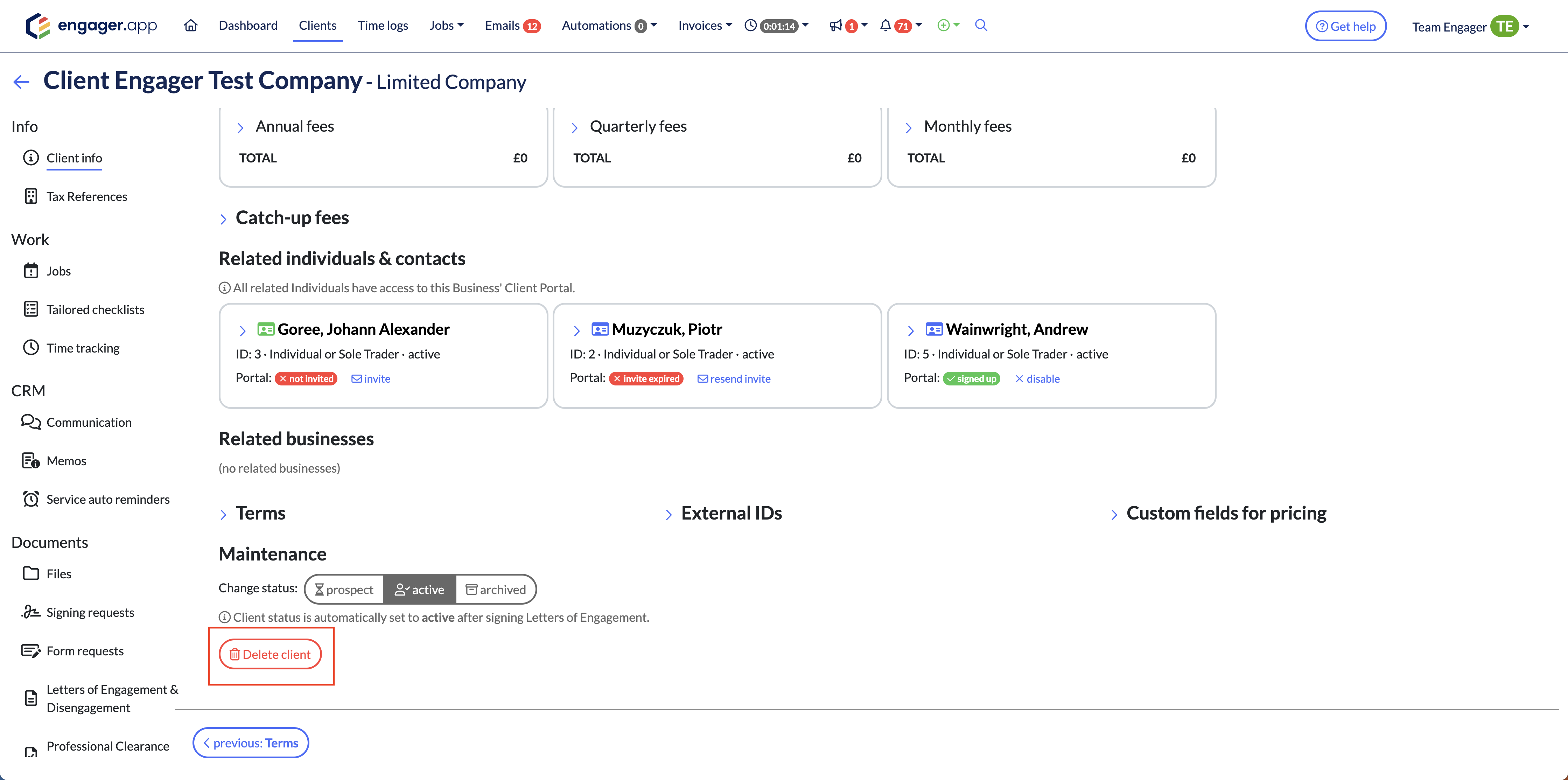
Task: Click the back arrow beside client name
Action: click(21, 82)
